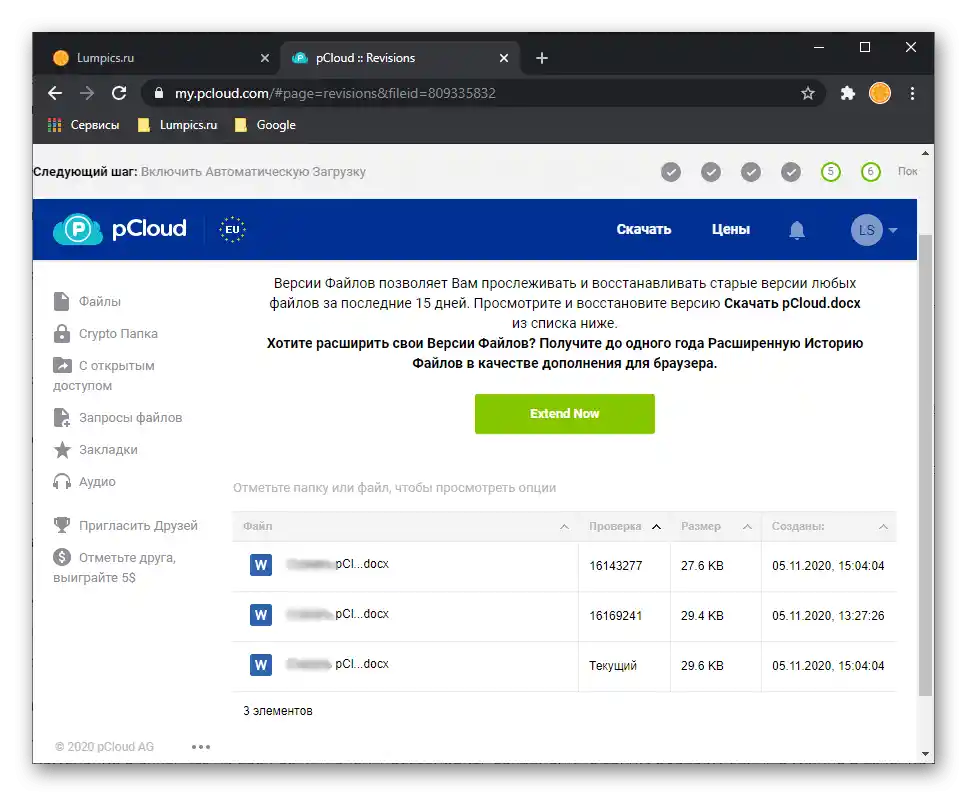Close the pCloud Revisions tab
This screenshot has width=967, height=796.
click(504, 58)
